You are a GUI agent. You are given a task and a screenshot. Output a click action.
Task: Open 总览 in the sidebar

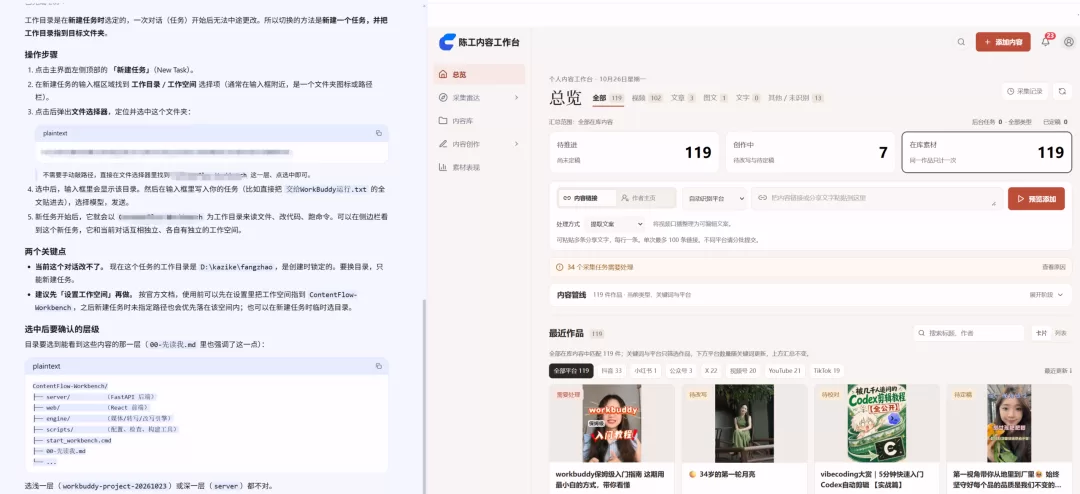[x=479, y=74]
